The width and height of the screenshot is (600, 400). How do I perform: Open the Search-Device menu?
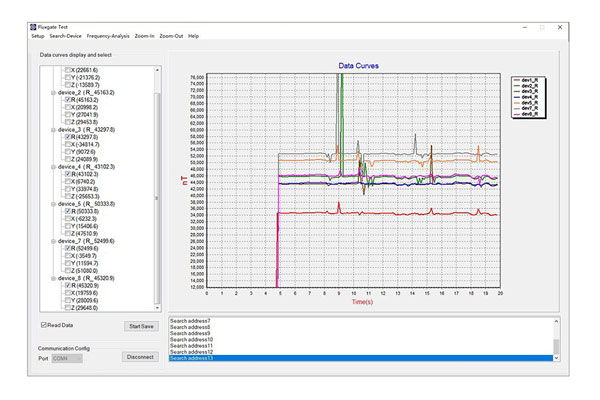(x=65, y=36)
